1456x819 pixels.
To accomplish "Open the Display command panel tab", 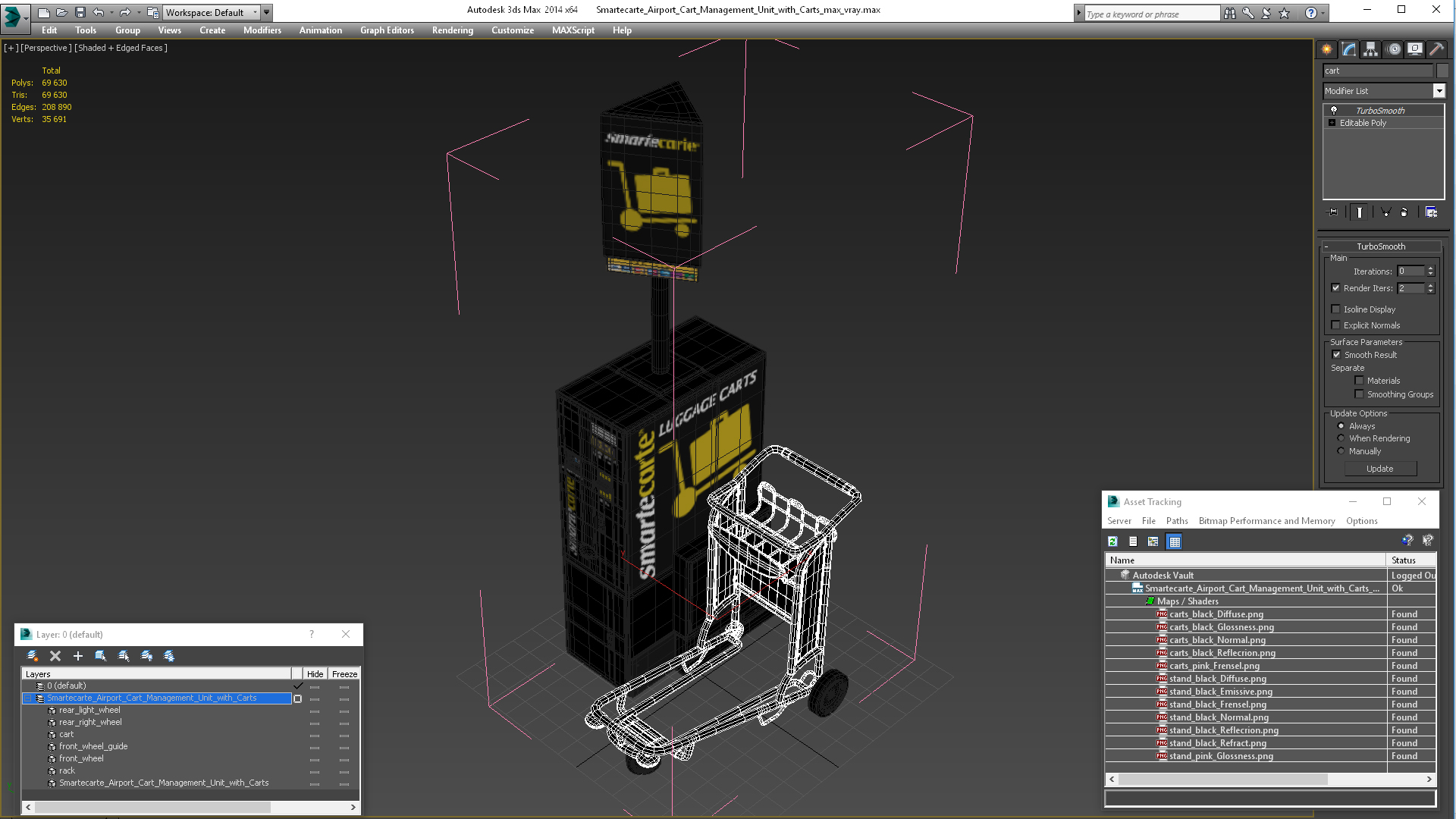I will (1415, 49).
